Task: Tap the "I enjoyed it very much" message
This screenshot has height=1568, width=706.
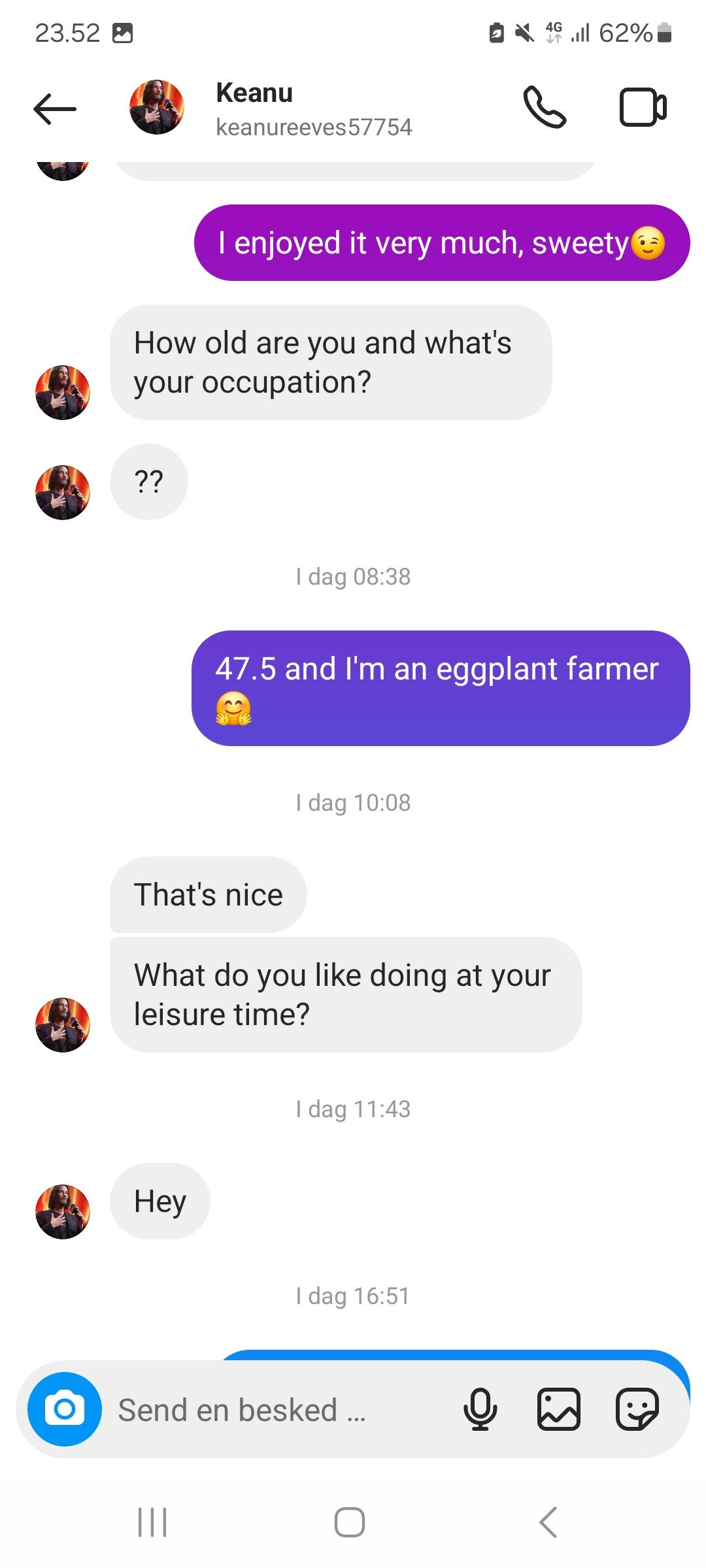Action: (441, 243)
